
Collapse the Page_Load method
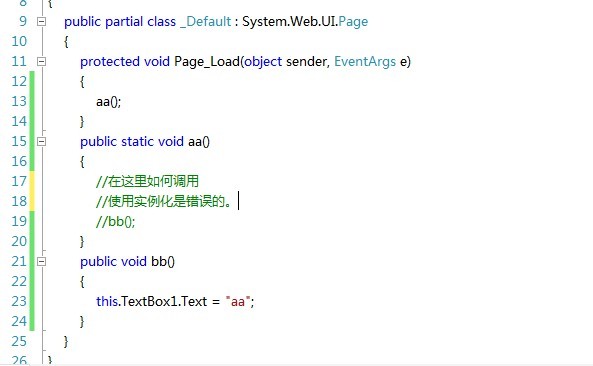coord(41,61)
